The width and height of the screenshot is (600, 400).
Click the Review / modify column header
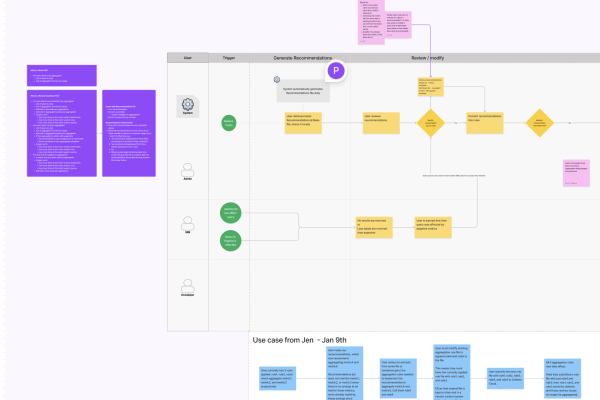(x=430, y=58)
